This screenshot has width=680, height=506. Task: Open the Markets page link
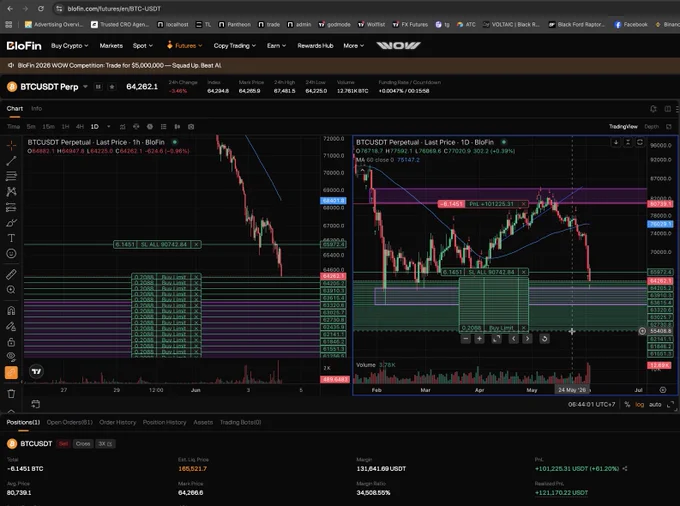[111, 46]
